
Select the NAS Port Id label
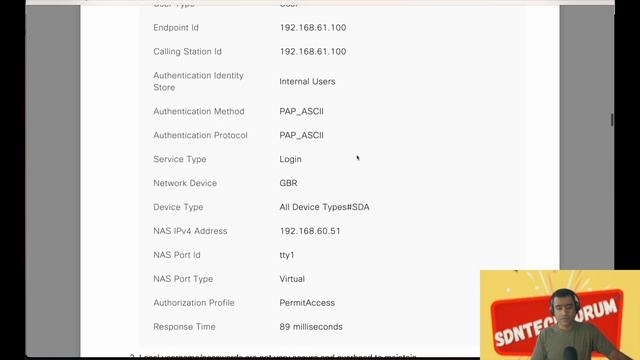point(177,255)
